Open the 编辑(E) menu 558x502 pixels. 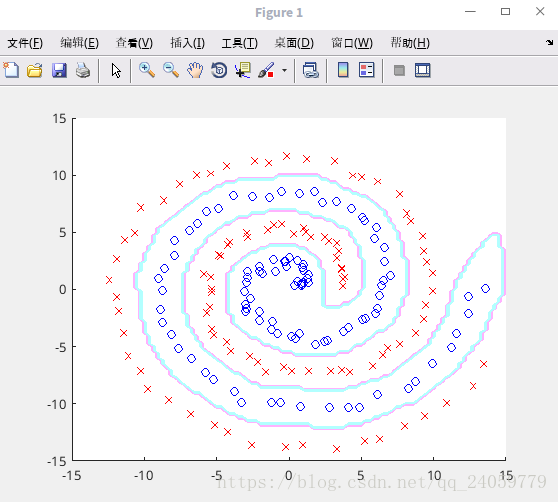79,43
